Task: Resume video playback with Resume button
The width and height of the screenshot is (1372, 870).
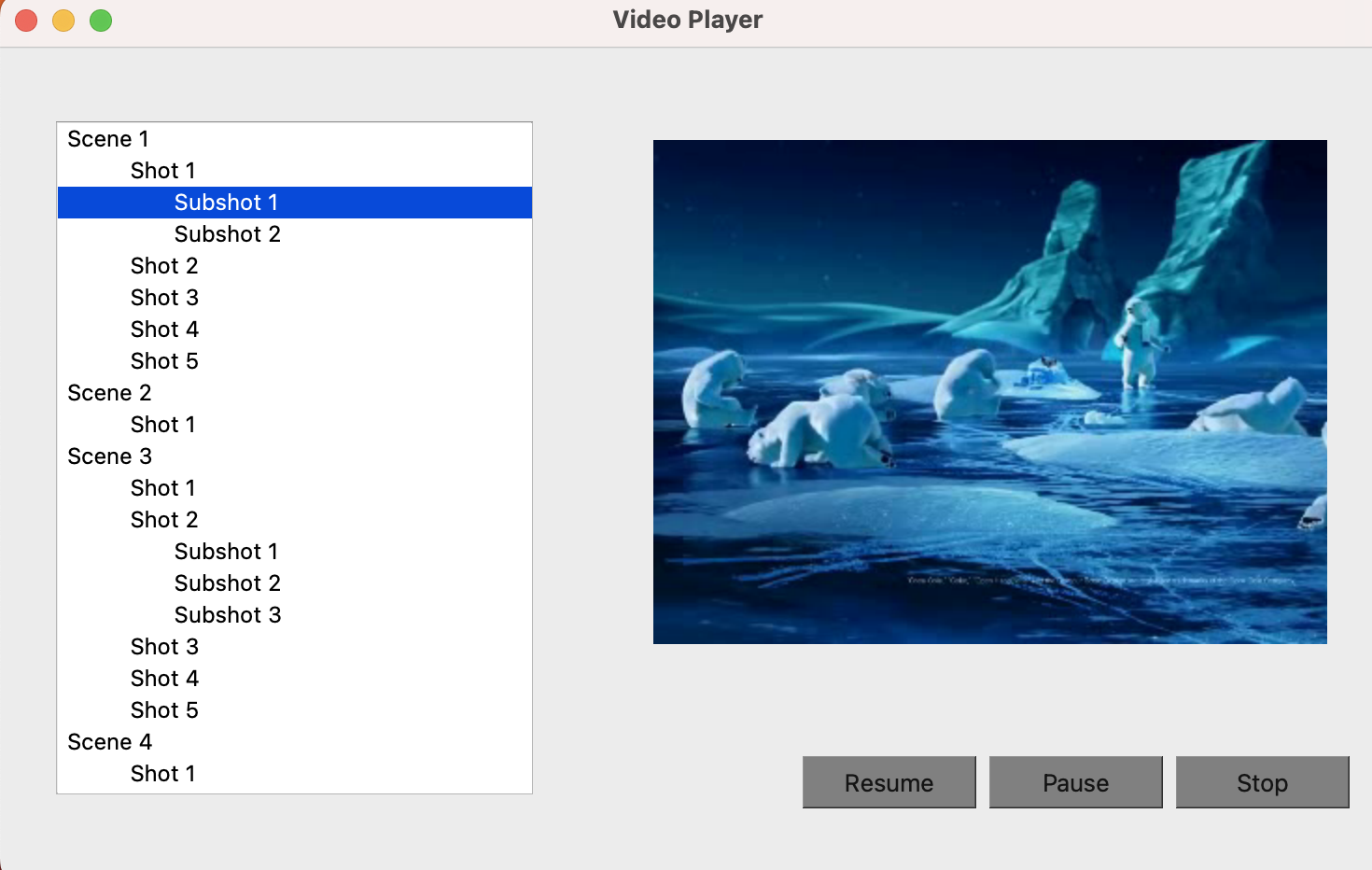Action: (x=889, y=782)
